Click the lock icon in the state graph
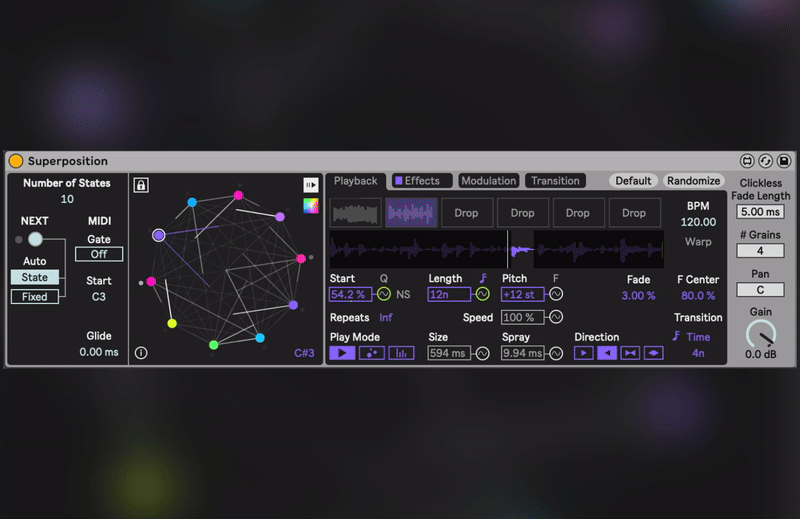The height and width of the screenshot is (519, 800). (141, 185)
